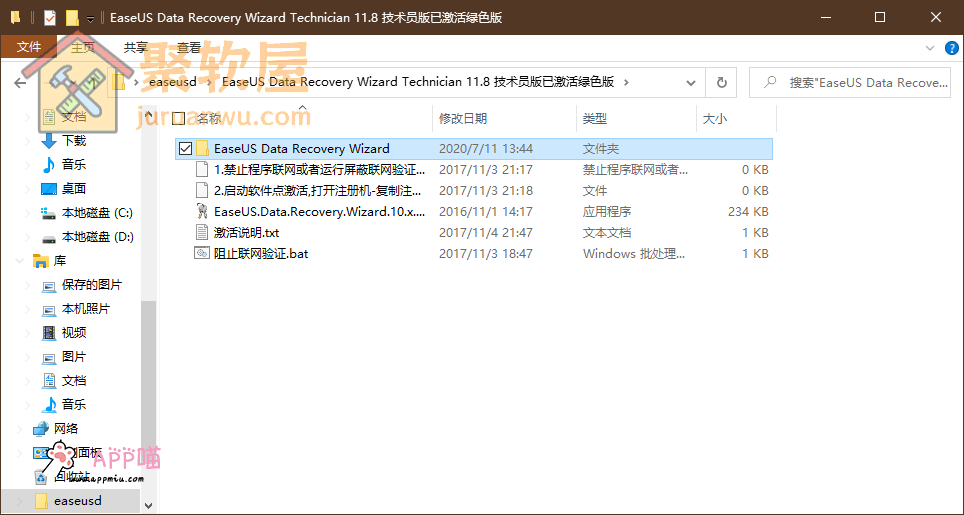Expand the easeusd tree node
This screenshot has width=964, height=515.
20,501
